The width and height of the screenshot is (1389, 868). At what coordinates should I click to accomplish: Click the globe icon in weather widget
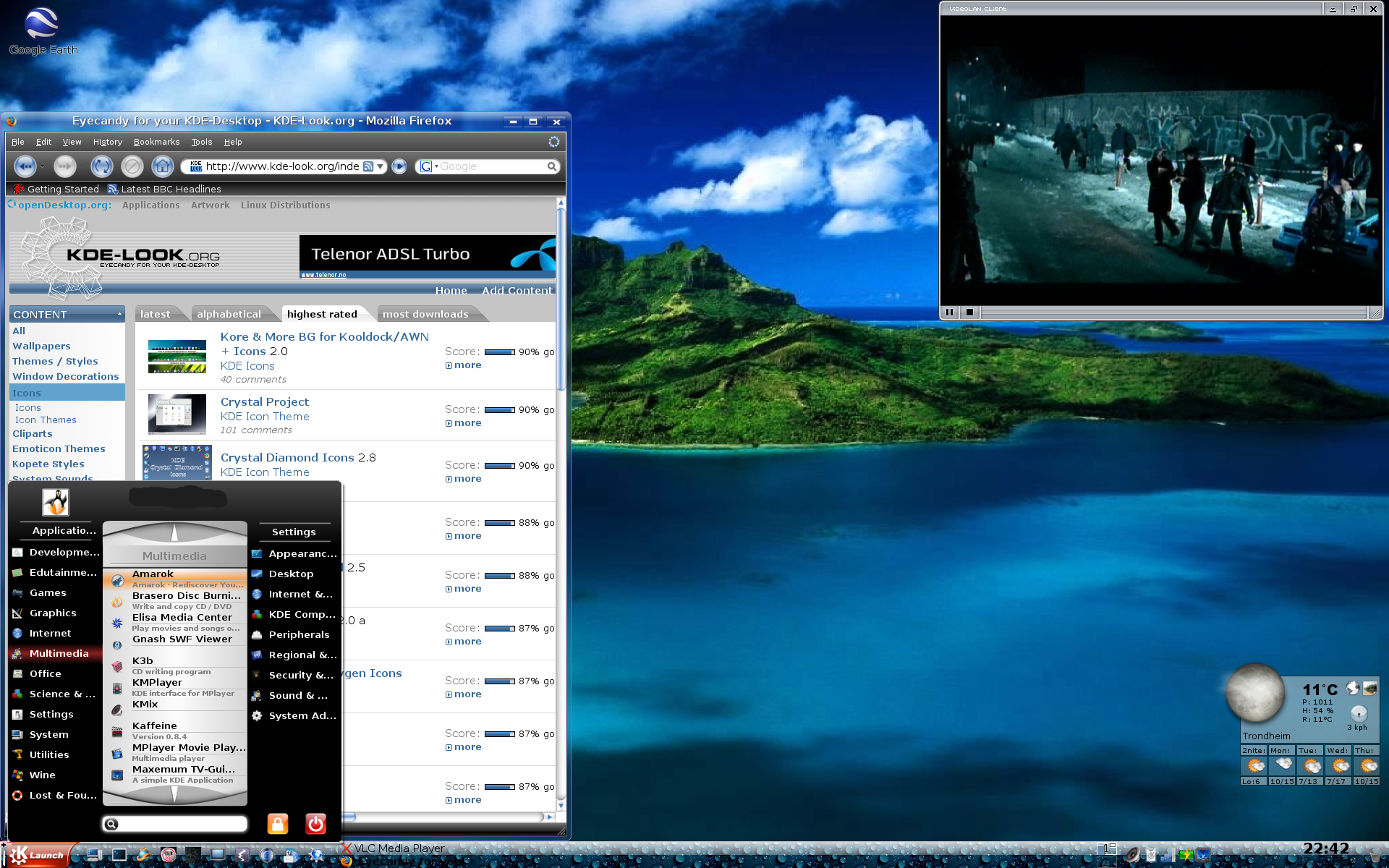click(1352, 688)
